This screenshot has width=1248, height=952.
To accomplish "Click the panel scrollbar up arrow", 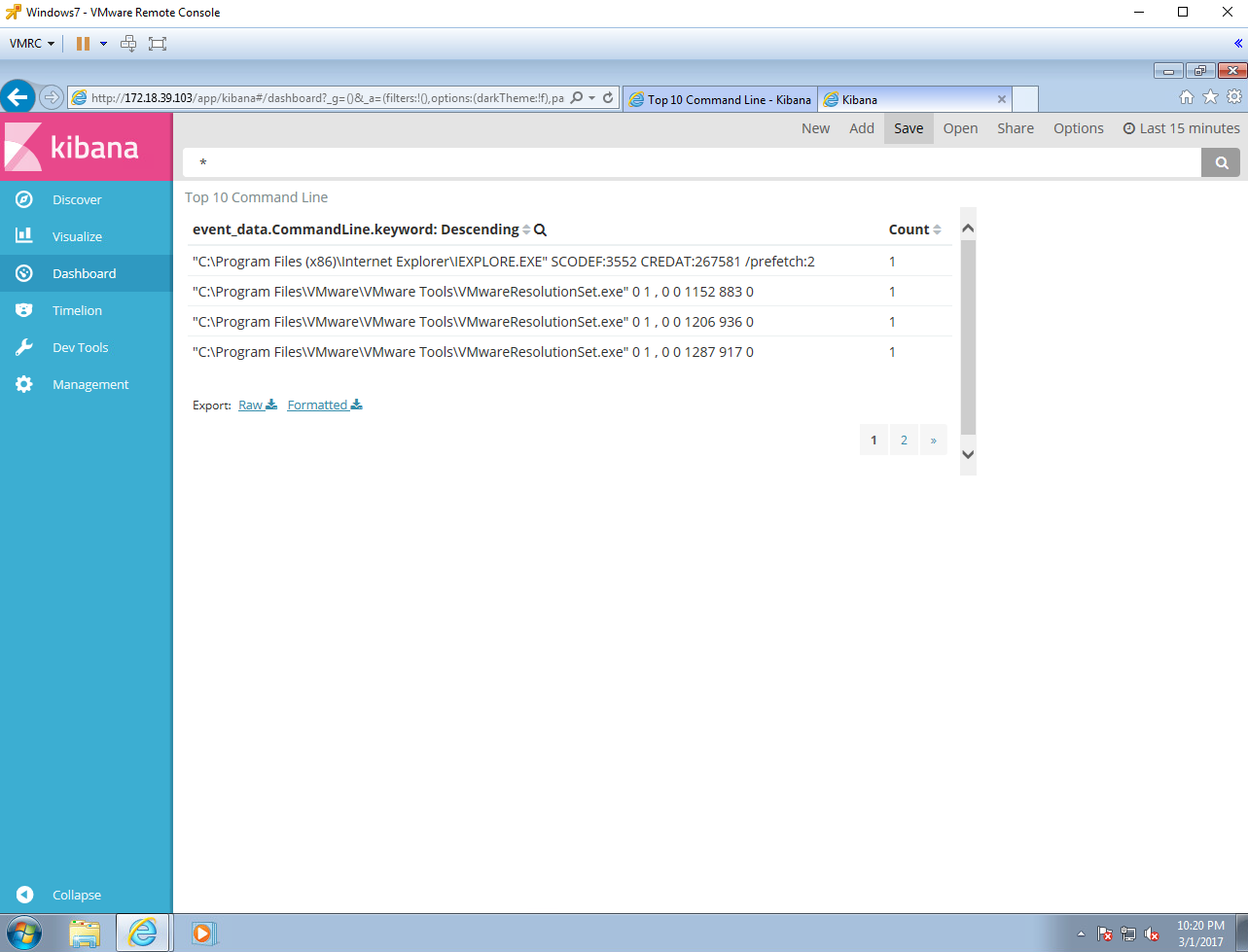I will coord(968,229).
